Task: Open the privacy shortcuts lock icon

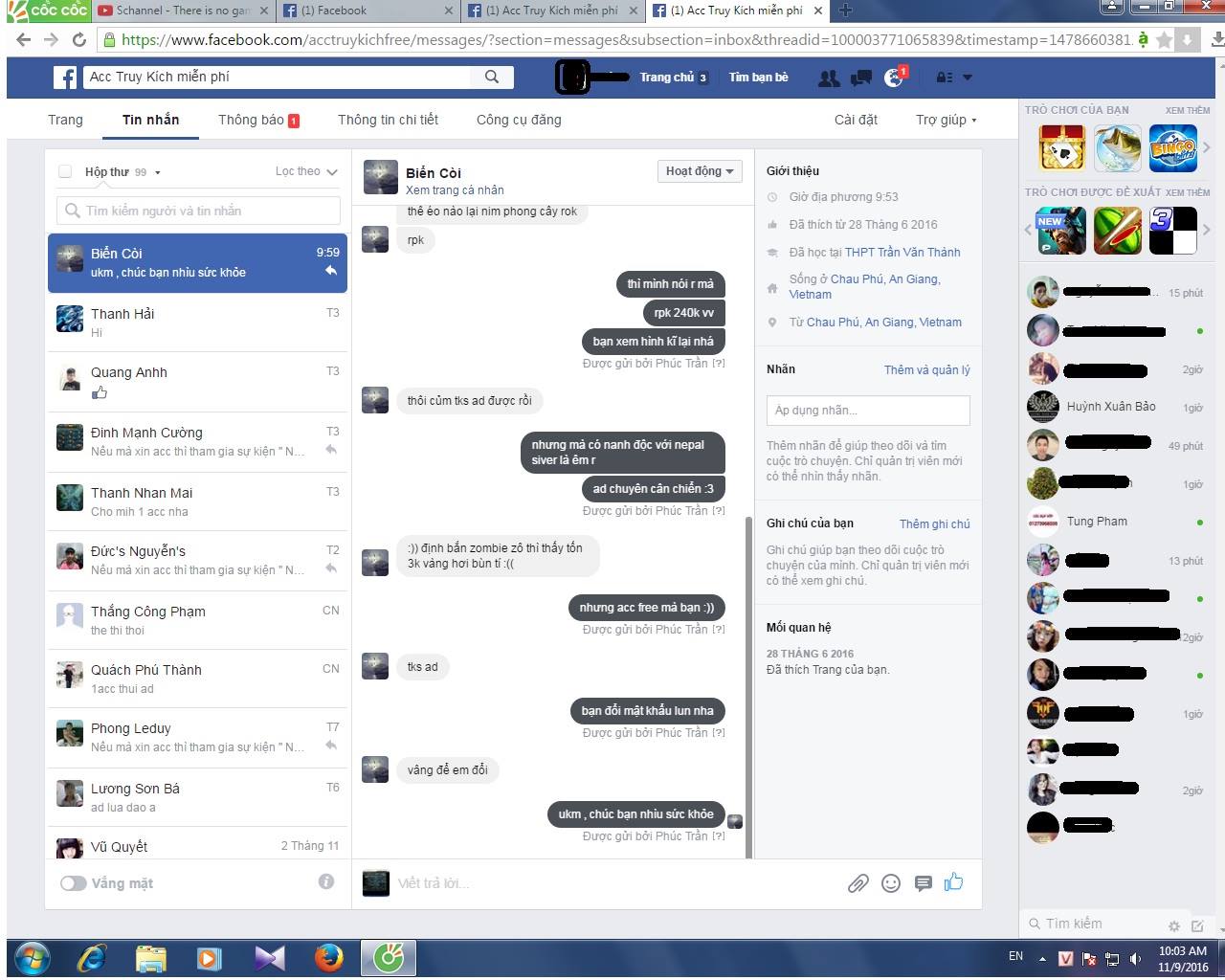Action: [945, 78]
